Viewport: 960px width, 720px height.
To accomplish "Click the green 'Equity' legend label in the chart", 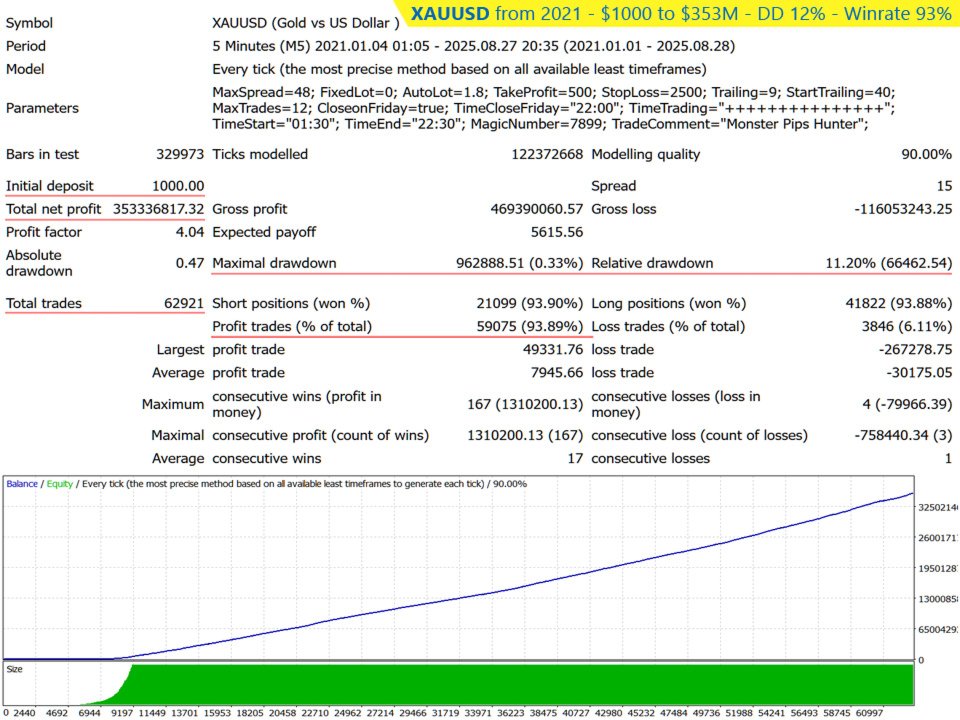I will 59,484.
